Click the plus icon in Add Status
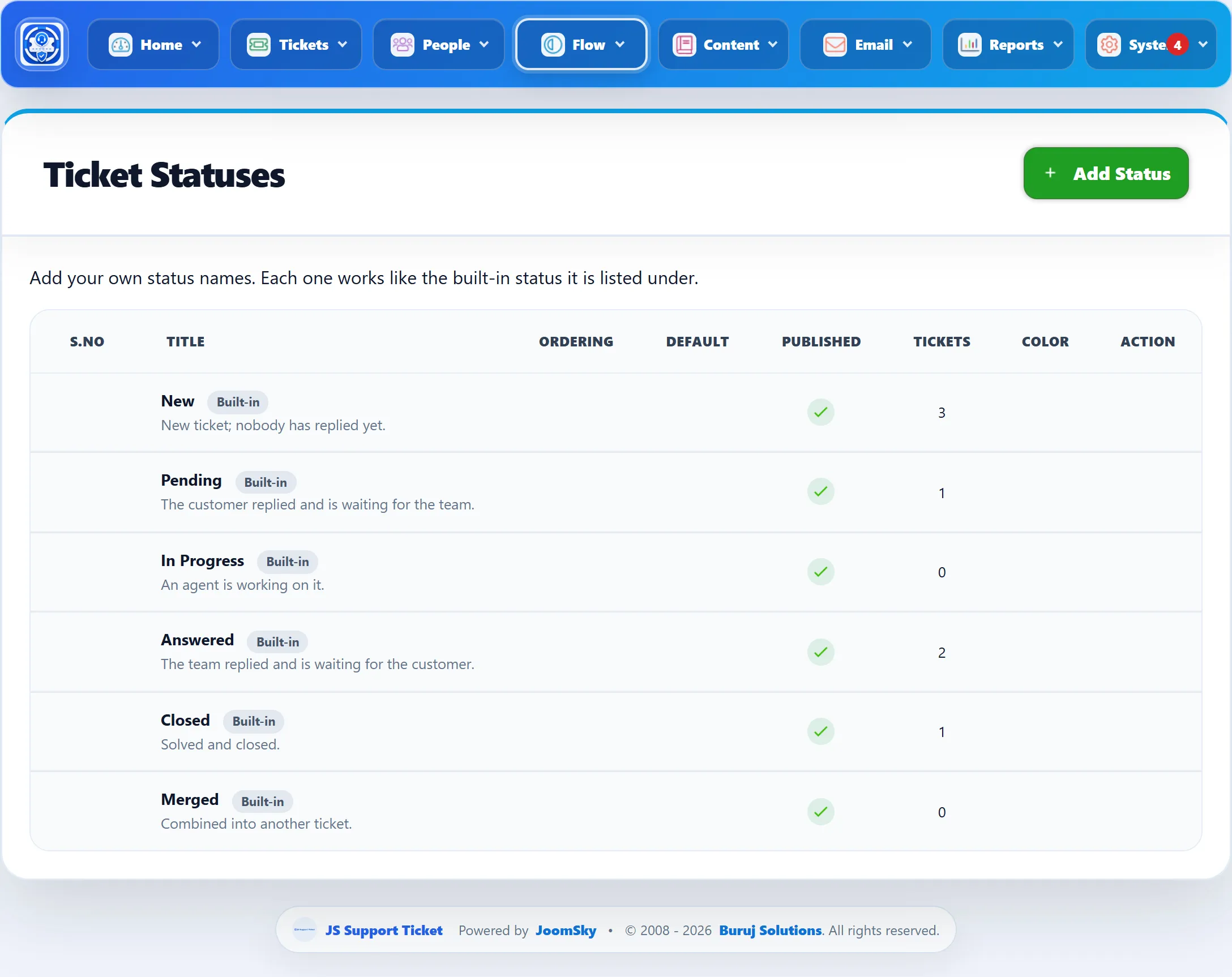Viewport: 1232px width, 977px height. (x=1050, y=173)
